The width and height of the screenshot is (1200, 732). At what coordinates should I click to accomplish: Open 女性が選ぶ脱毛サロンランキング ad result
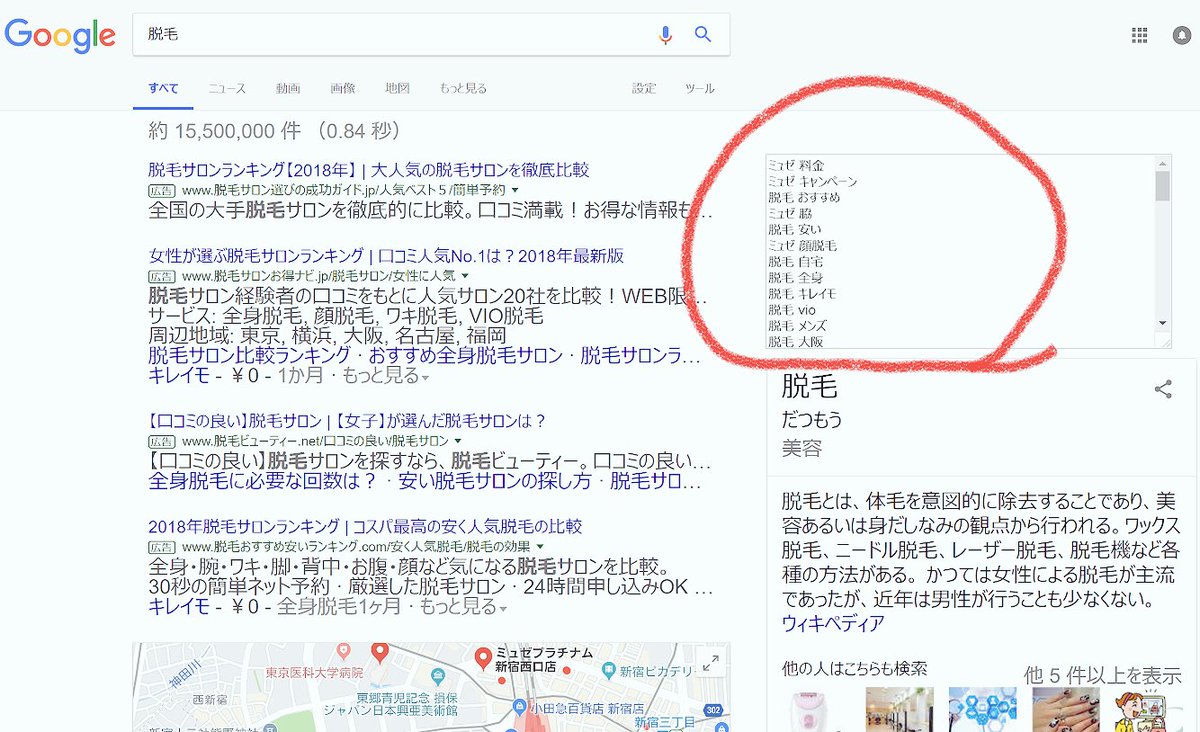click(386, 254)
